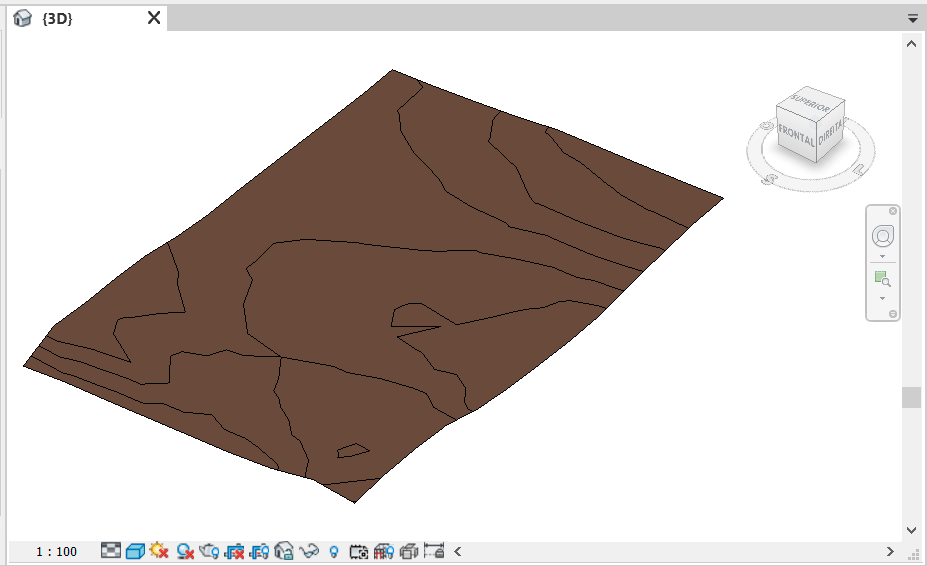The width and height of the screenshot is (927, 566).
Task: Open the rendering dialog teapot icon
Action: (209, 551)
